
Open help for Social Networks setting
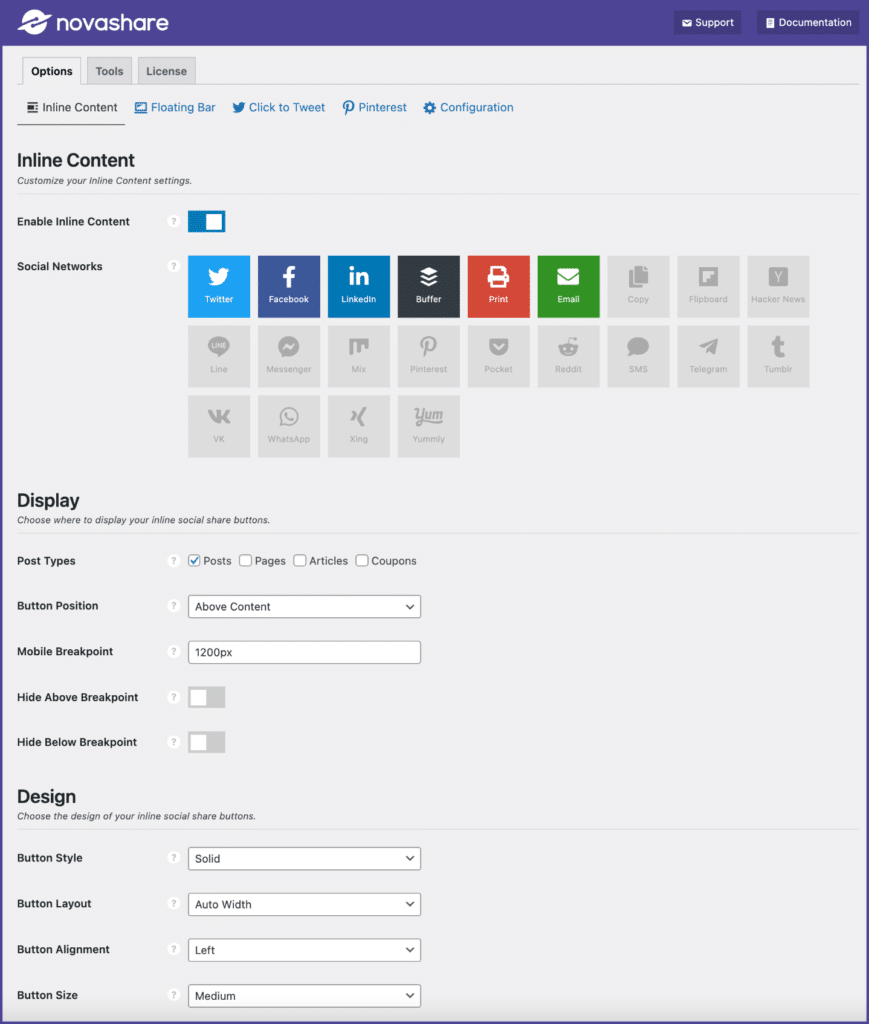pyautogui.click(x=173, y=266)
